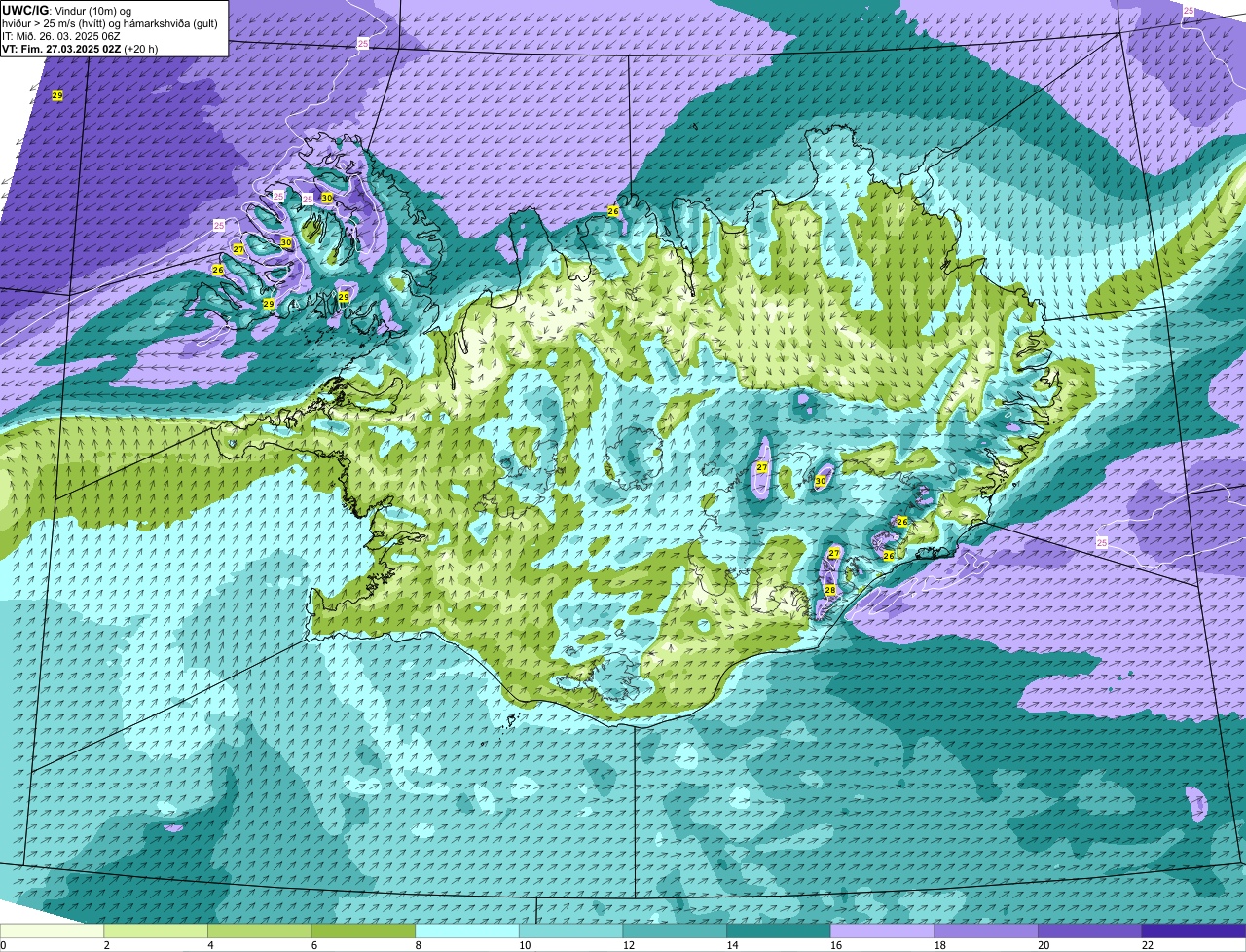Pick the 20–22 m/s violet legend swatch
Screen dimensions: 1246x952
tap(1090, 931)
